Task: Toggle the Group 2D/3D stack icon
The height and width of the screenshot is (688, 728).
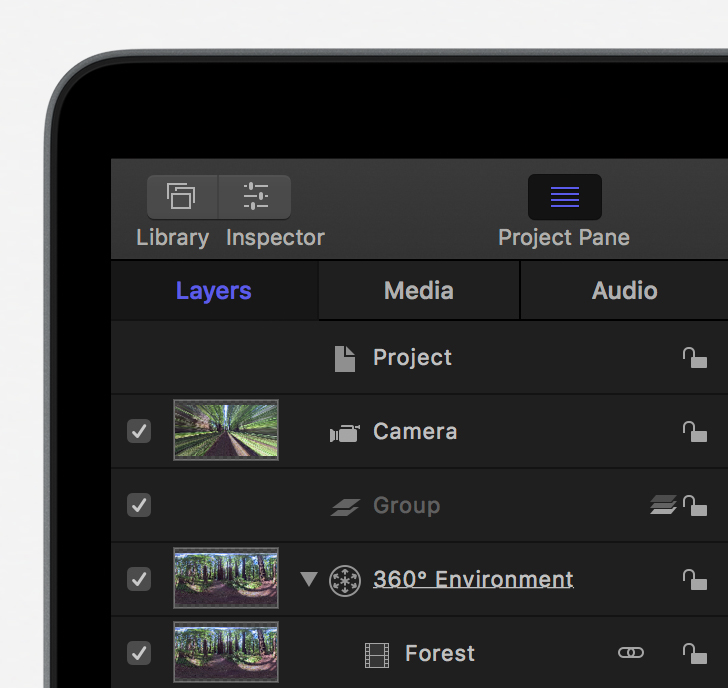Action: point(663,505)
